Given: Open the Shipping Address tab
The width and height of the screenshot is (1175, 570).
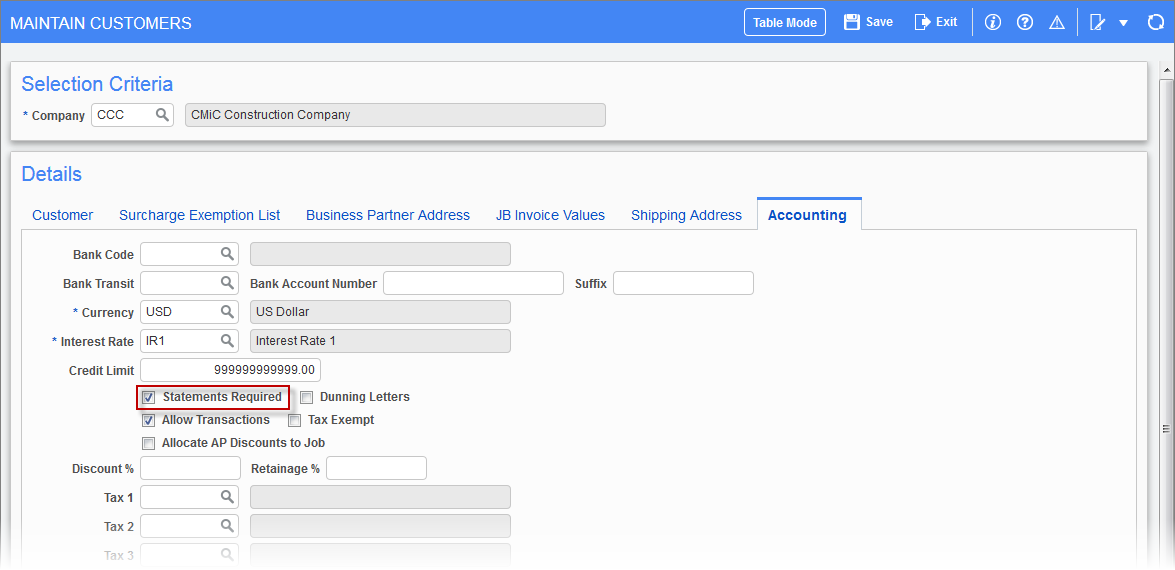Looking at the screenshot, I should click(686, 215).
